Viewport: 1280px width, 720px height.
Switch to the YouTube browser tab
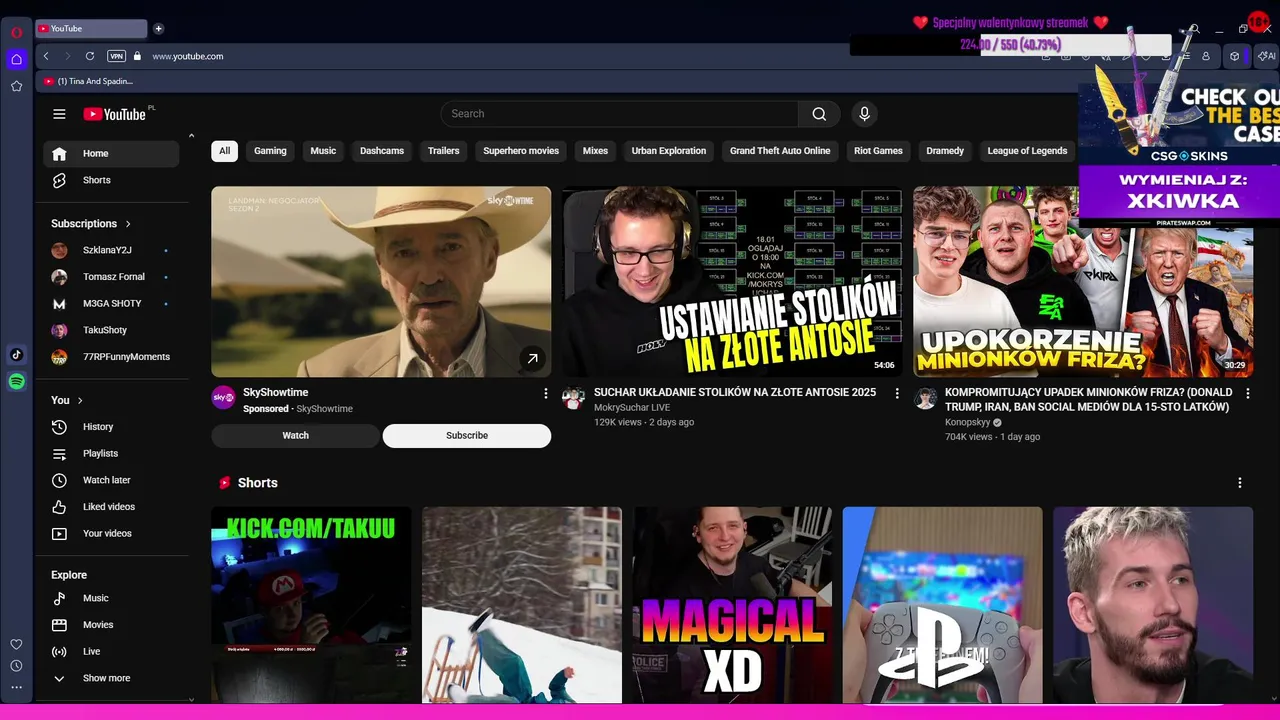[x=91, y=29]
